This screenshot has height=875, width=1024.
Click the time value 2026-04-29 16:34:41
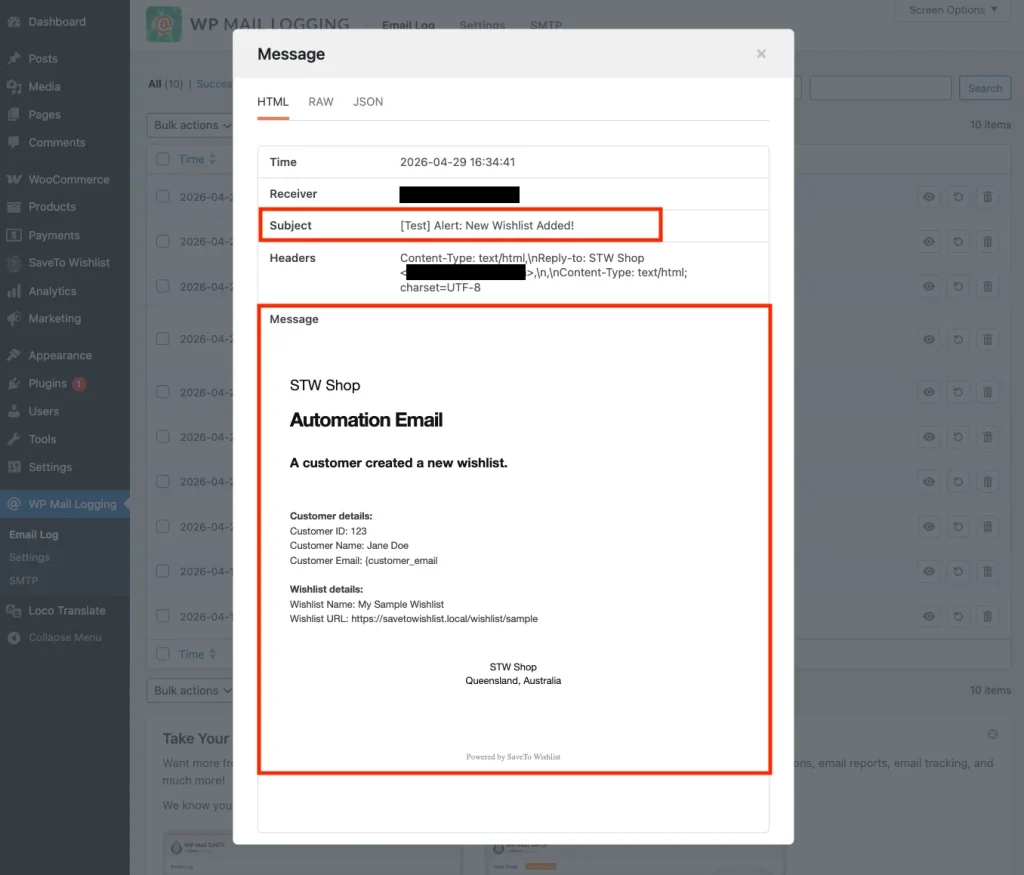point(457,162)
